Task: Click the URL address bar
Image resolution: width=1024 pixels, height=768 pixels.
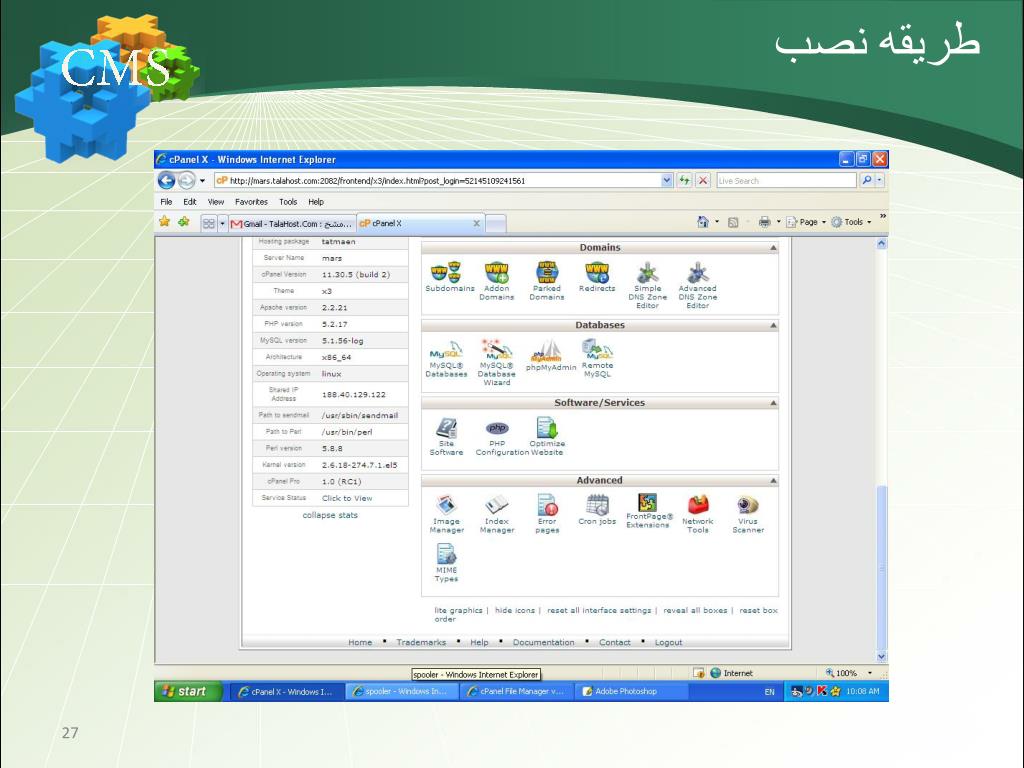Action: [438, 180]
